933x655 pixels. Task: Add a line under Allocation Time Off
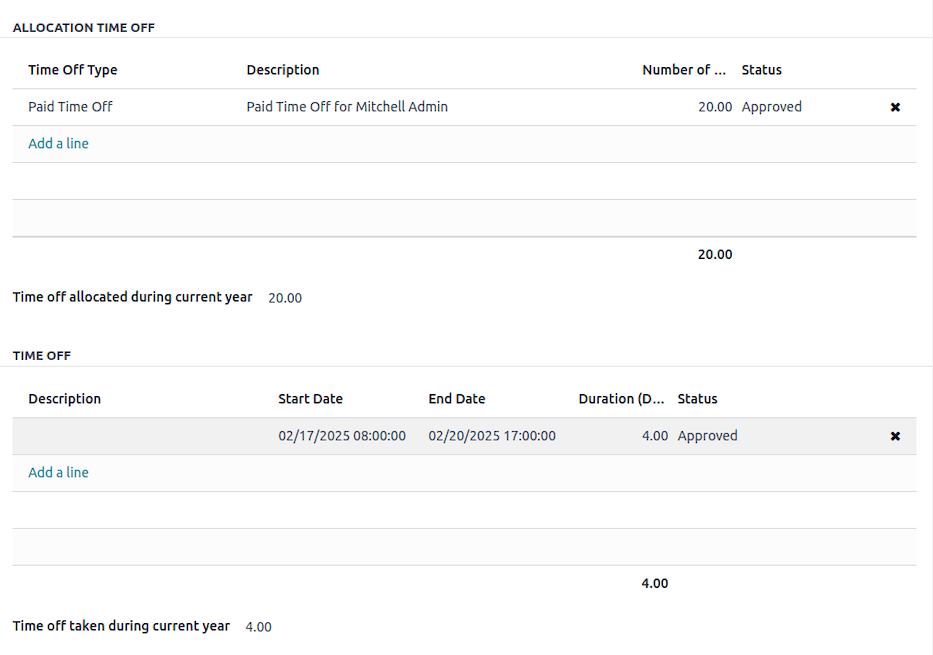click(58, 144)
